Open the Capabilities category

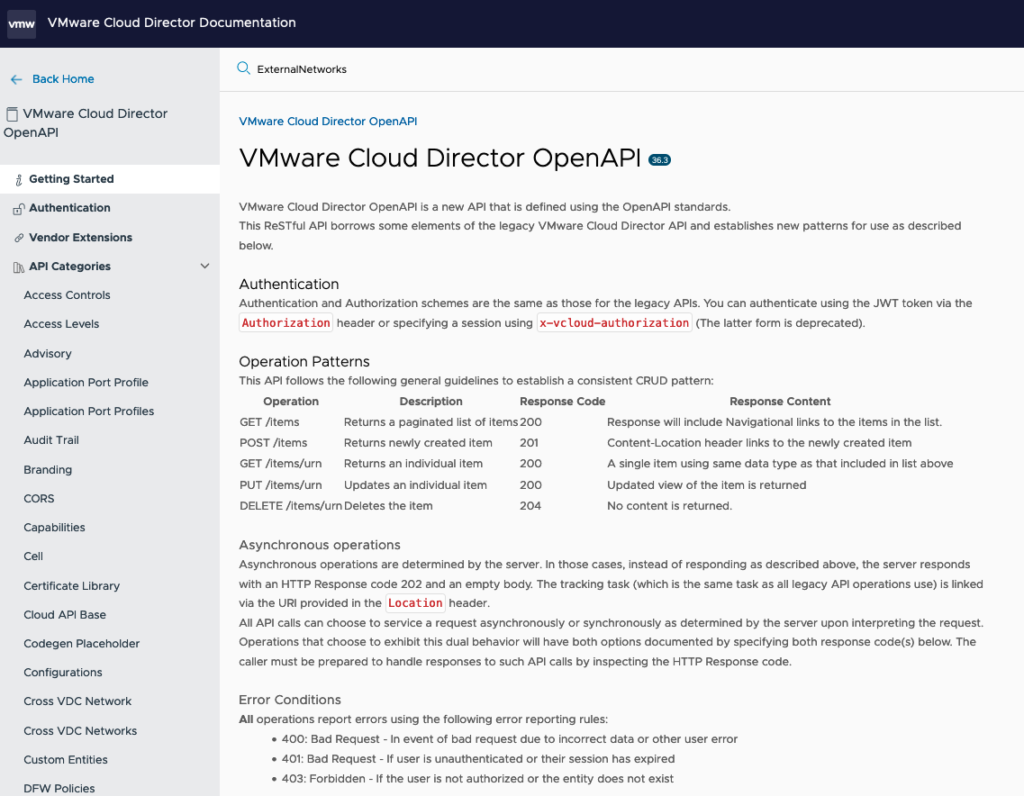pyautogui.click(x=54, y=527)
